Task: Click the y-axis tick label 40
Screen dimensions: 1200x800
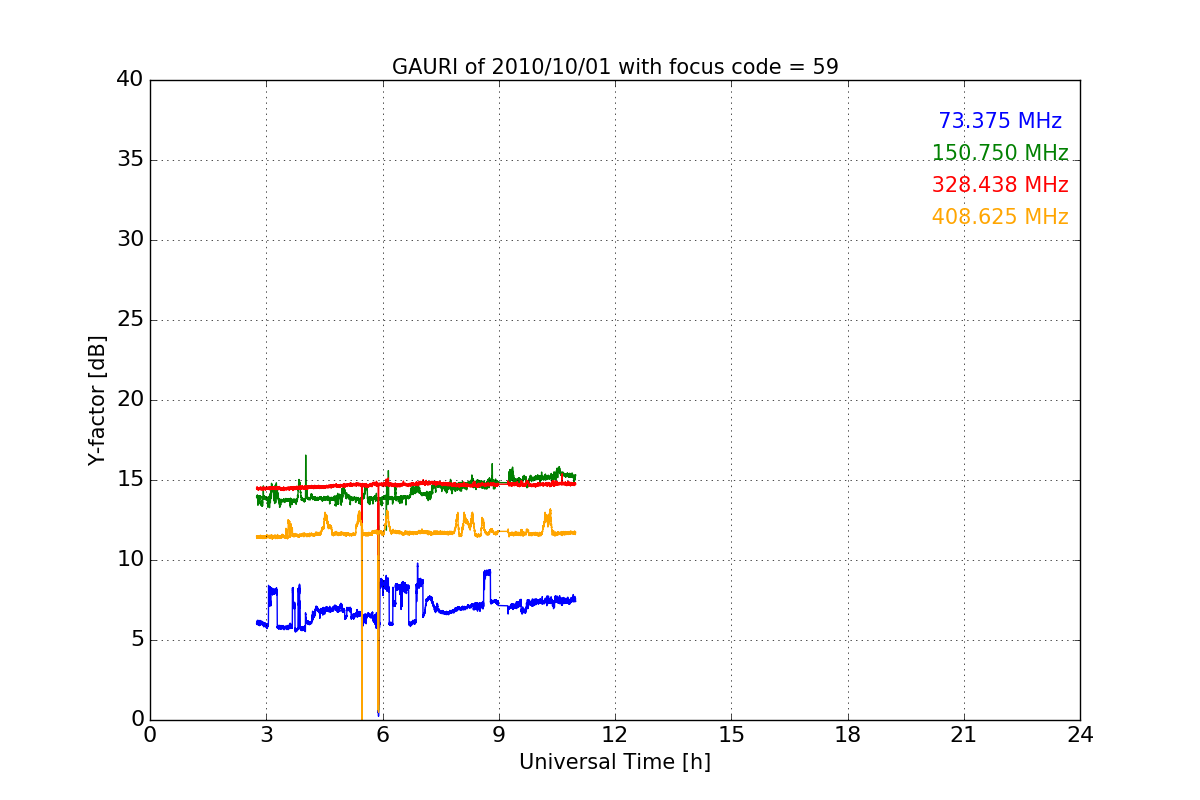Action: point(130,80)
